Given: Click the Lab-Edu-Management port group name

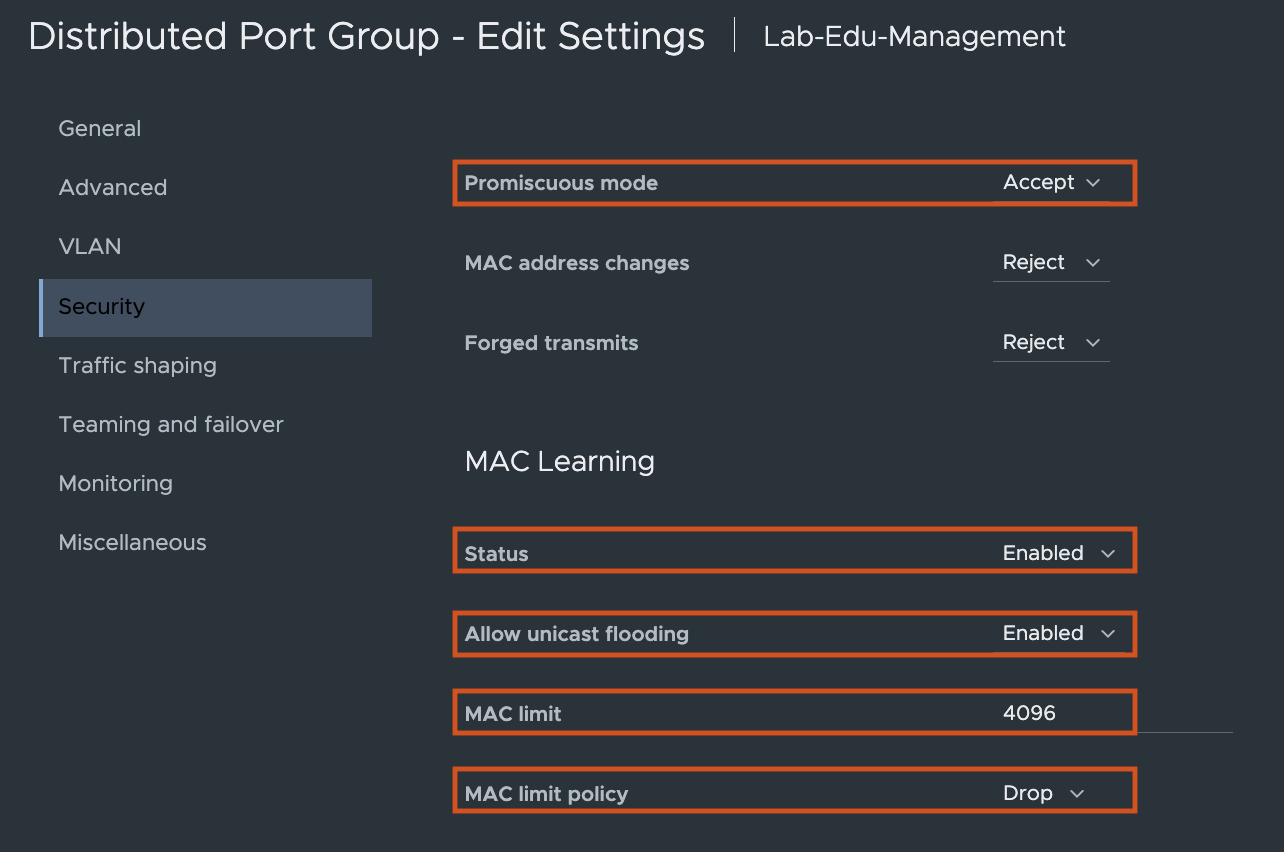Looking at the screenshot, I should pos(914,37).
